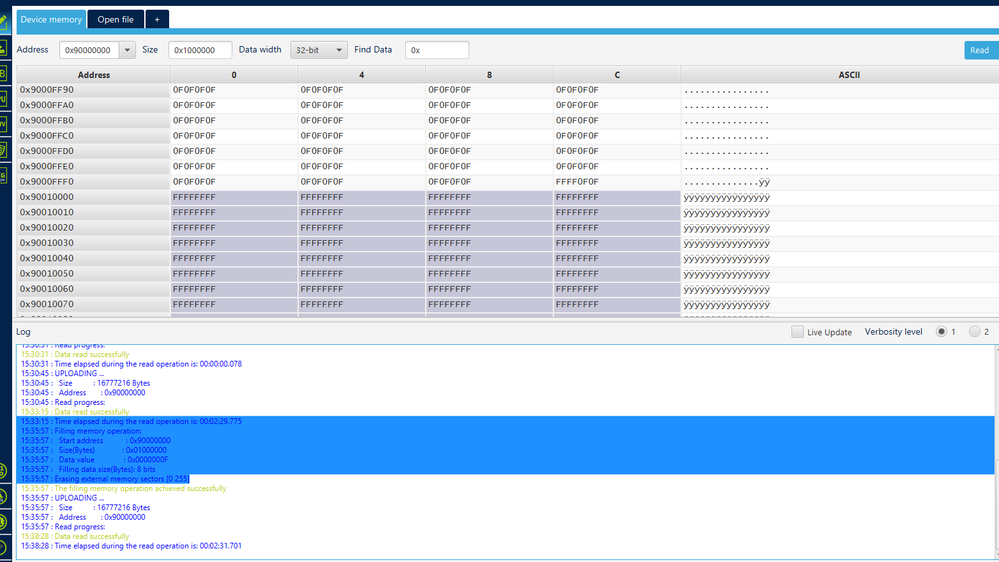Select address row 0x9000FFF0

[x=93, y=182]
